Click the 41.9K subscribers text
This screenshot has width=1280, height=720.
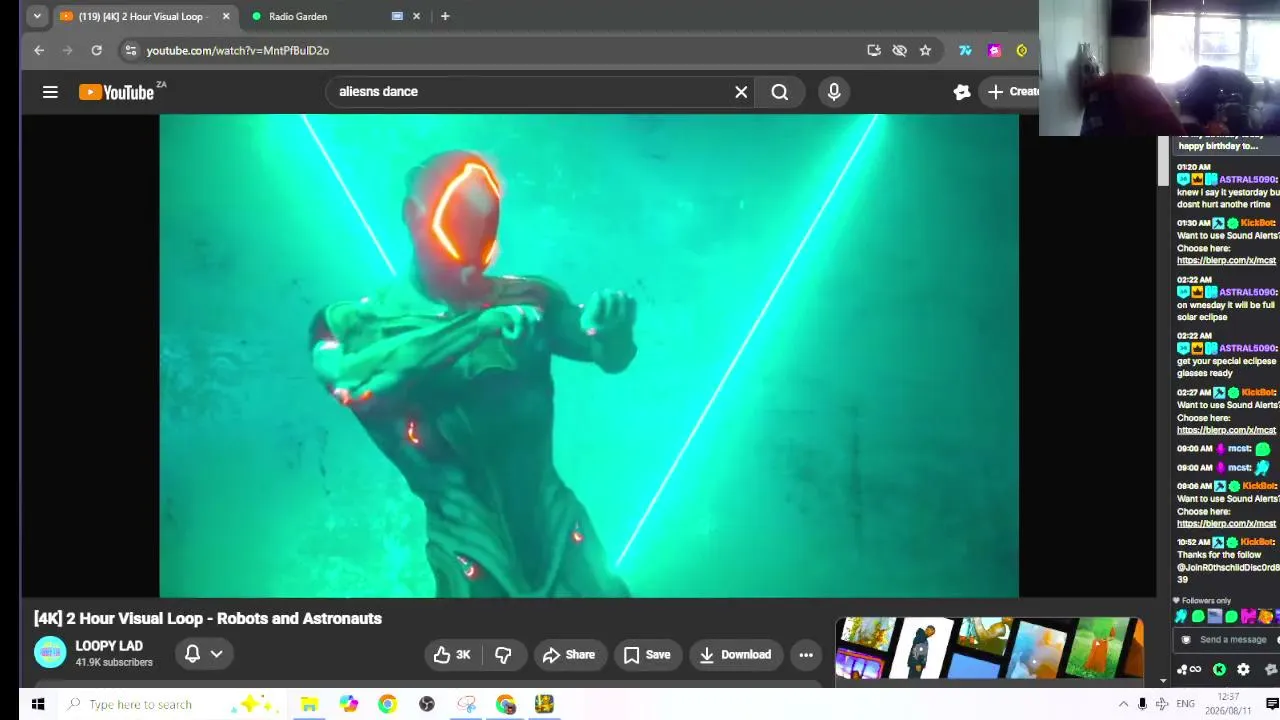[x=114, y=662]
